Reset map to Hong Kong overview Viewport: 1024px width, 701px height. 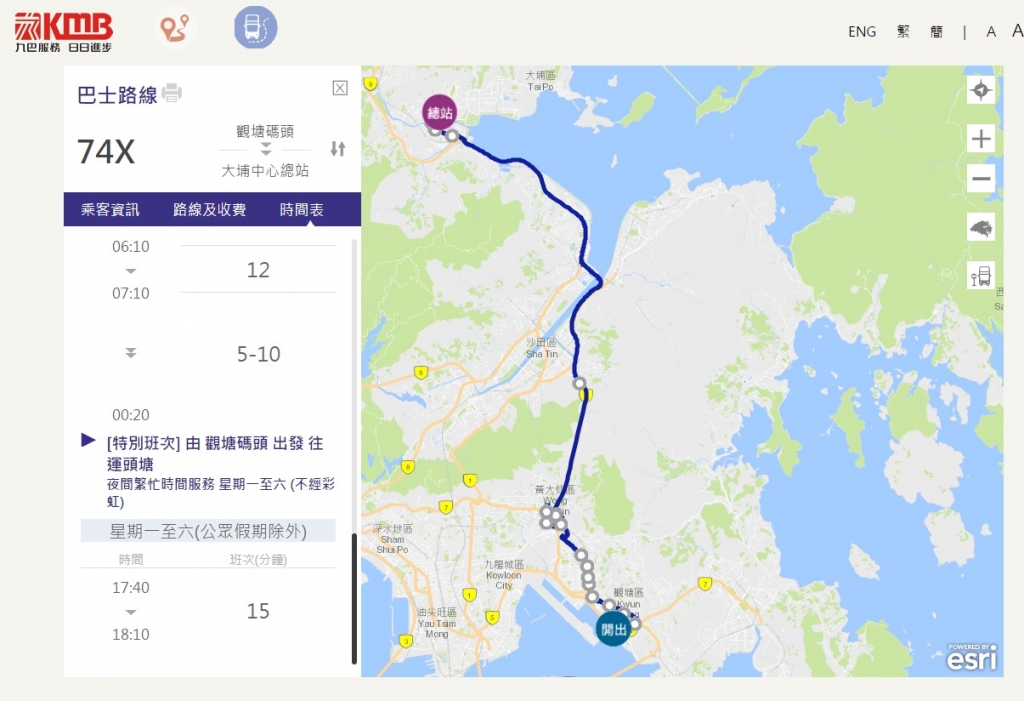[x=981, y=228]
